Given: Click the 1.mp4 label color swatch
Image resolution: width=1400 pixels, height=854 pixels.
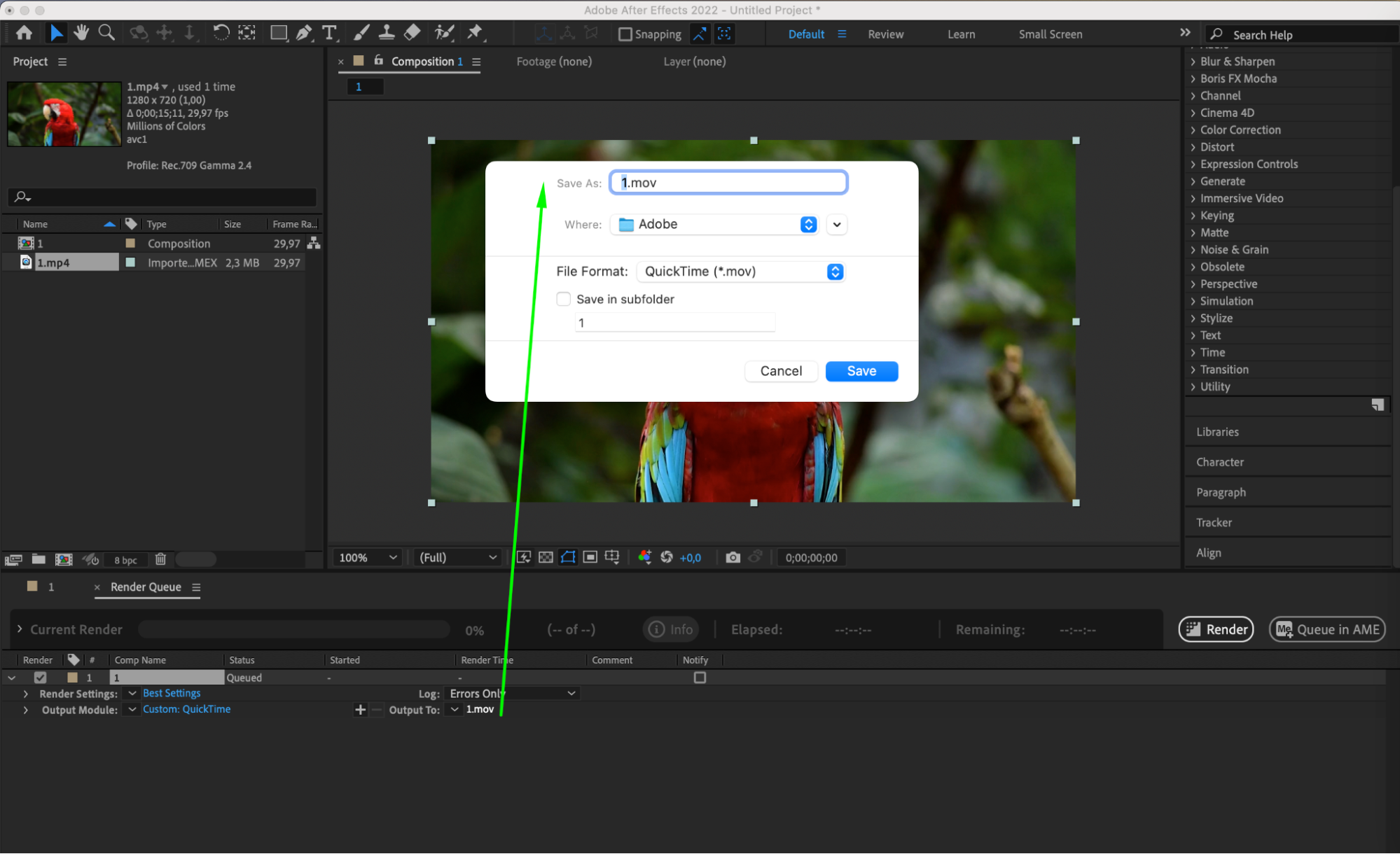Looking at the screenshot, I should pos(130,262).
